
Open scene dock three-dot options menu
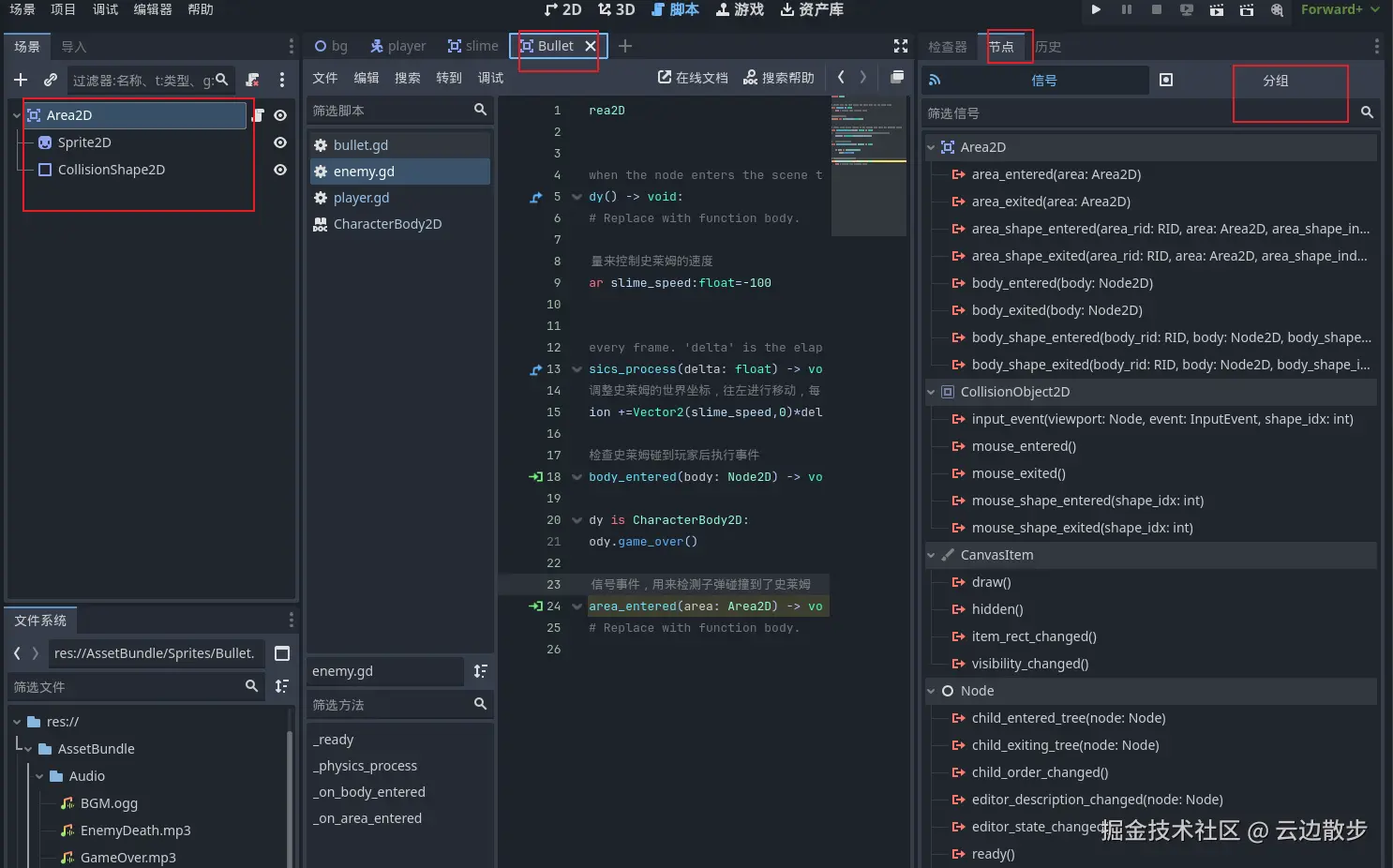coord(282,81)
